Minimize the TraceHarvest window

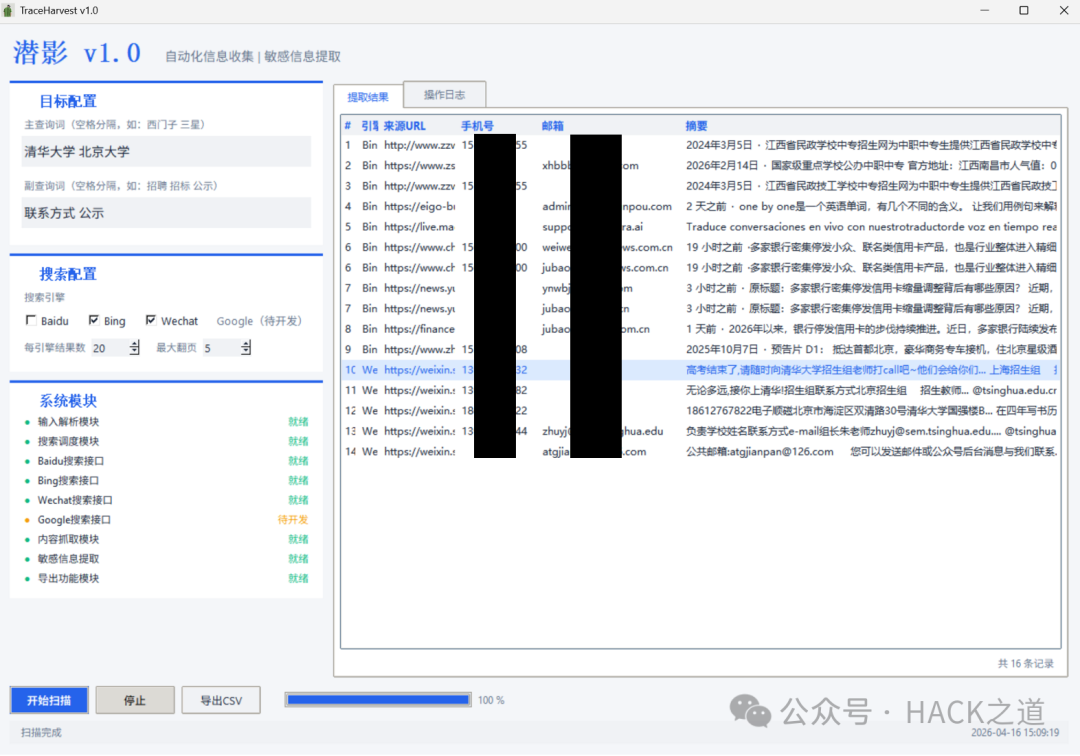tap(984, 10)
